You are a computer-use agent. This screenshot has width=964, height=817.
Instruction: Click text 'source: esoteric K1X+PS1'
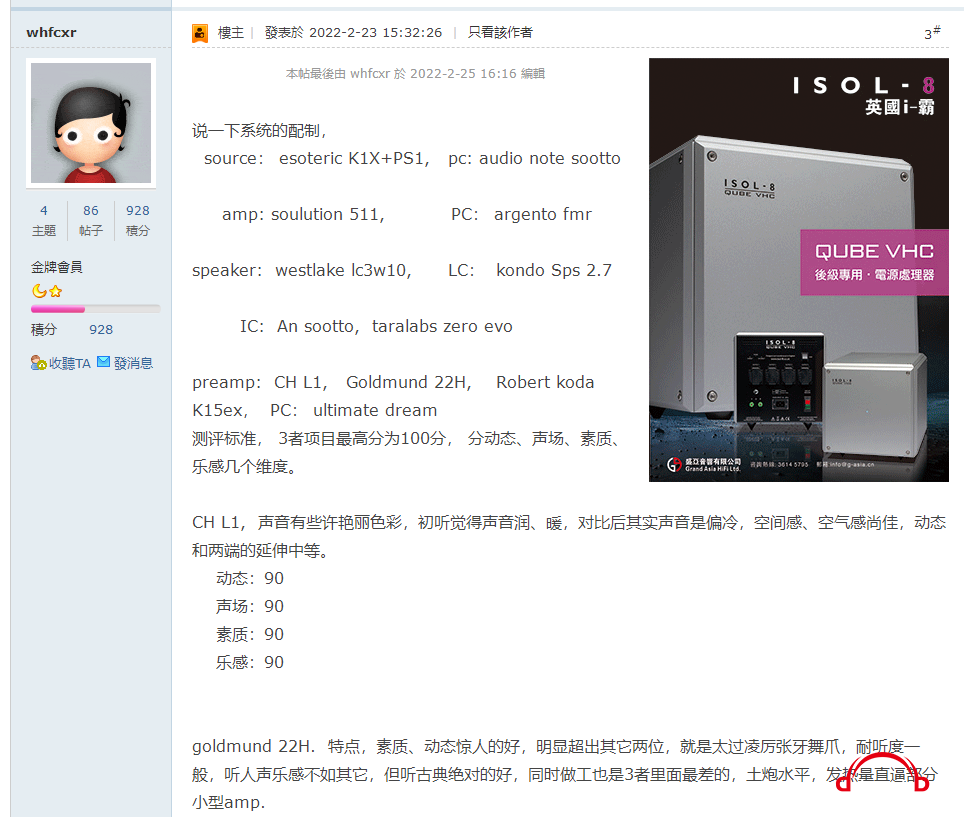pyautogui.click(x=317, y=159)
